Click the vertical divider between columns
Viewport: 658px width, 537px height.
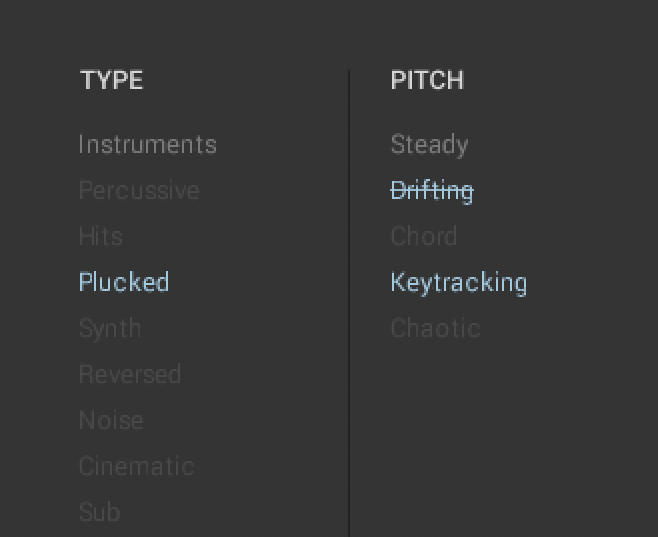[x=349, y=300]
